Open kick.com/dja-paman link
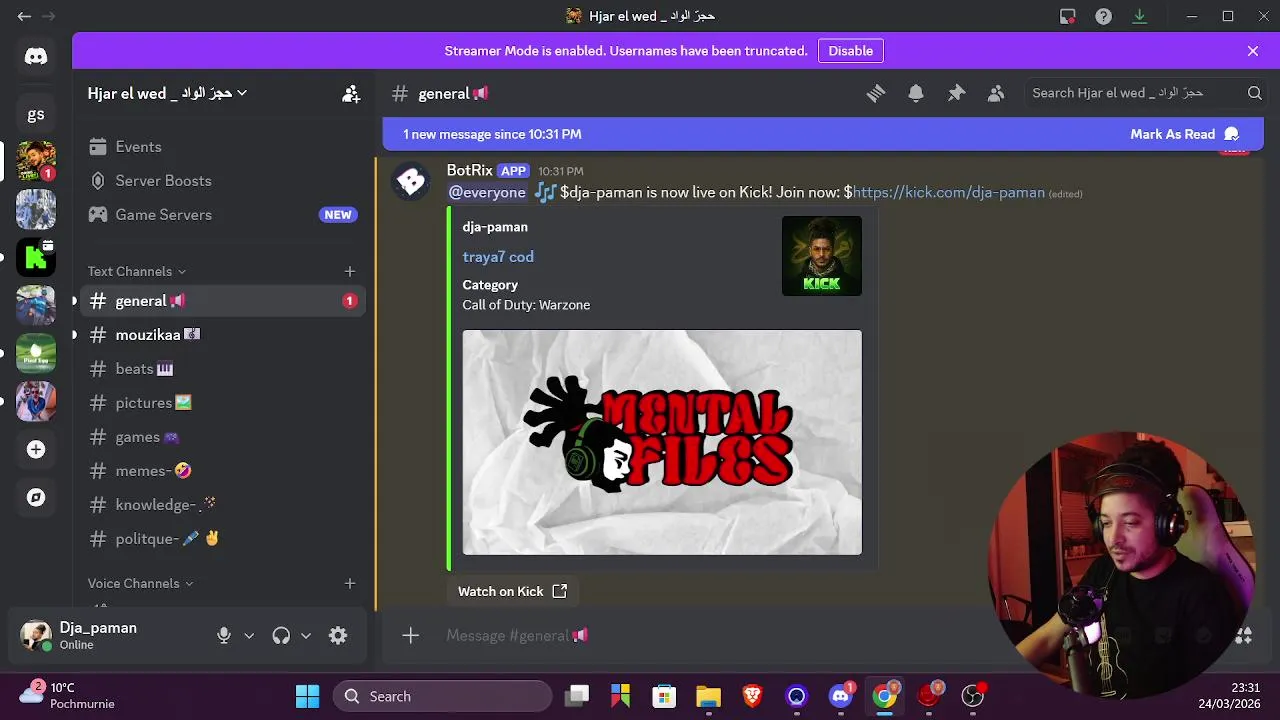1280x720 pixels. [x=948, y=193]
